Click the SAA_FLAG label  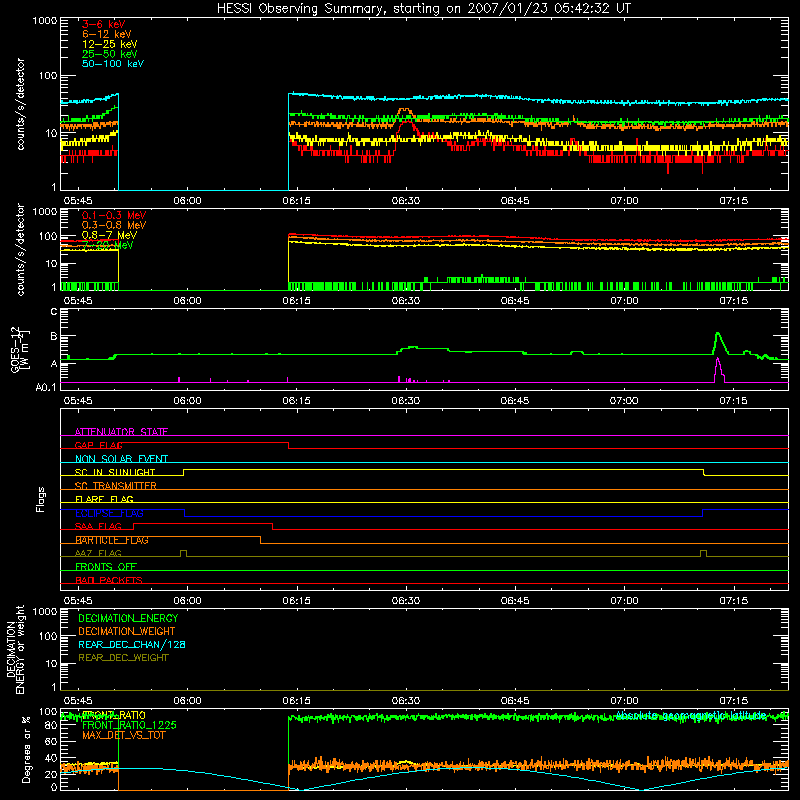[x=98, y=526]
